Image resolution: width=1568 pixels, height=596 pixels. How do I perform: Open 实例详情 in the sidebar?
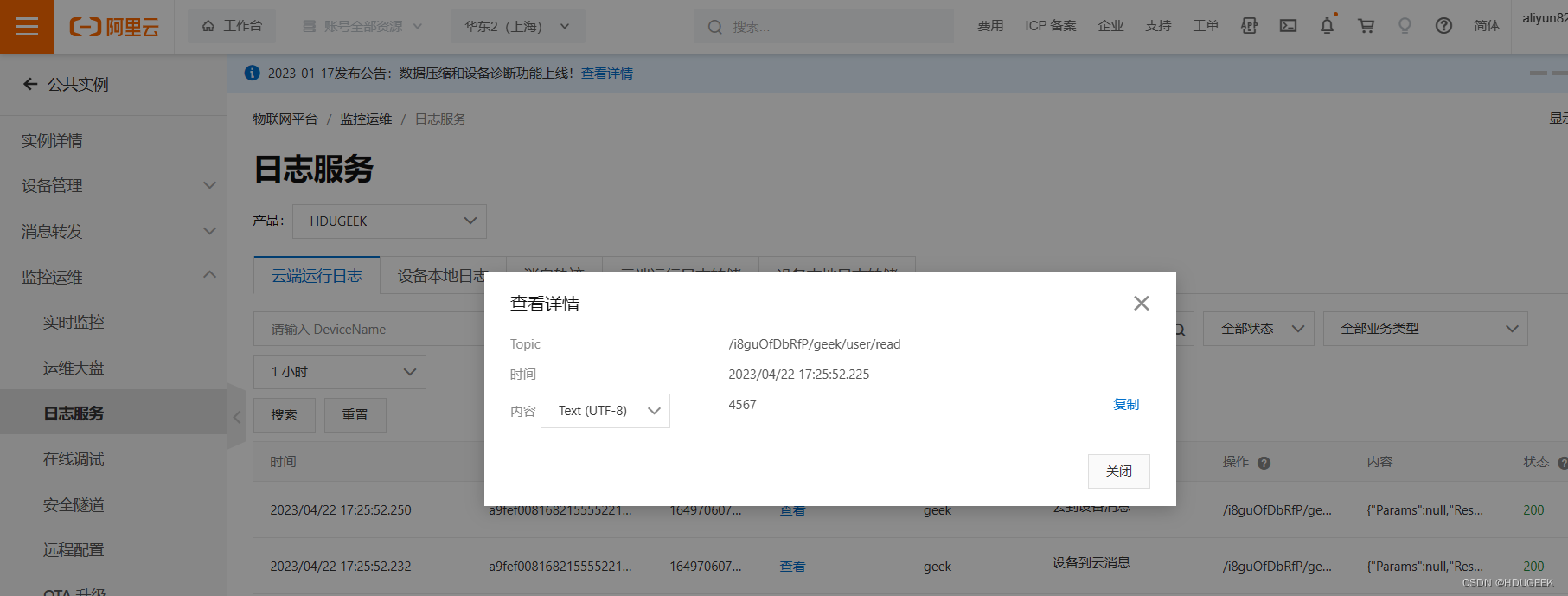pyautogui.click(x=52, y=140)
